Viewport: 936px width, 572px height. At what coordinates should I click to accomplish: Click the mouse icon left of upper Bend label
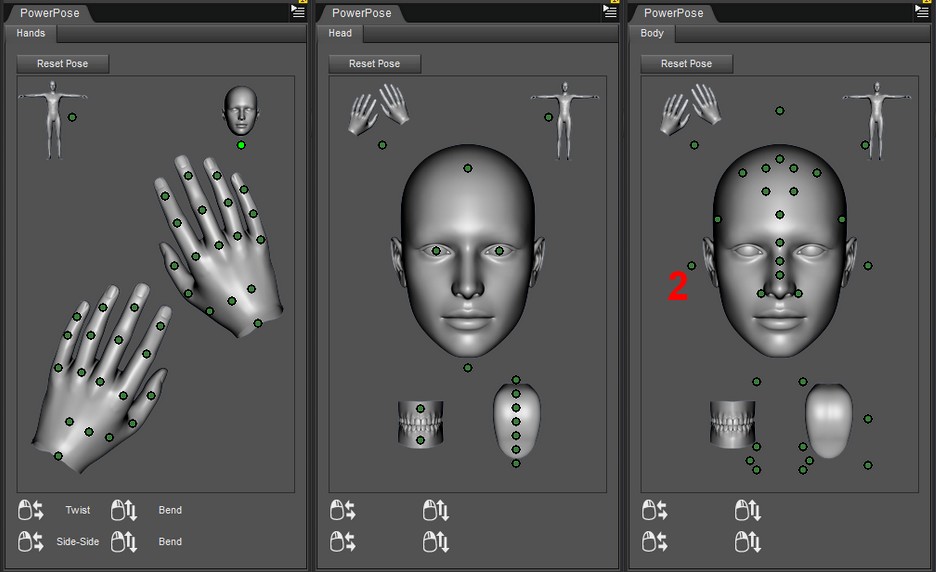click(124, 511)
